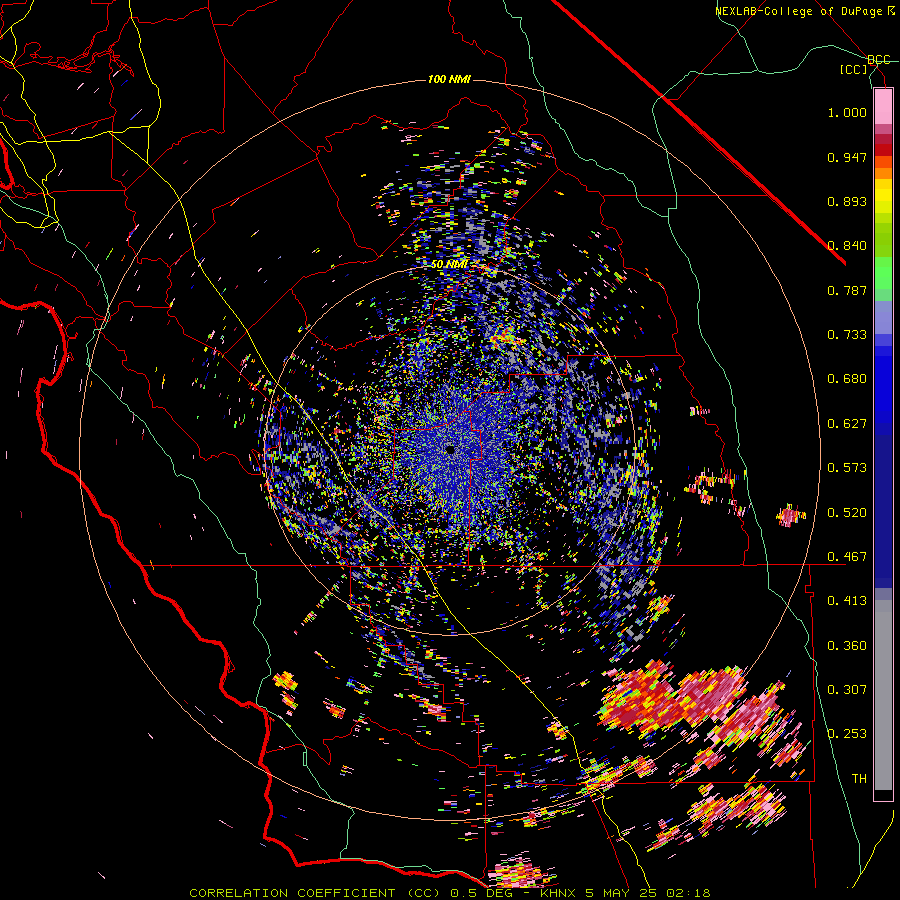Click the 0.893 scale value
900x900 pixels.
coord(847,201)
